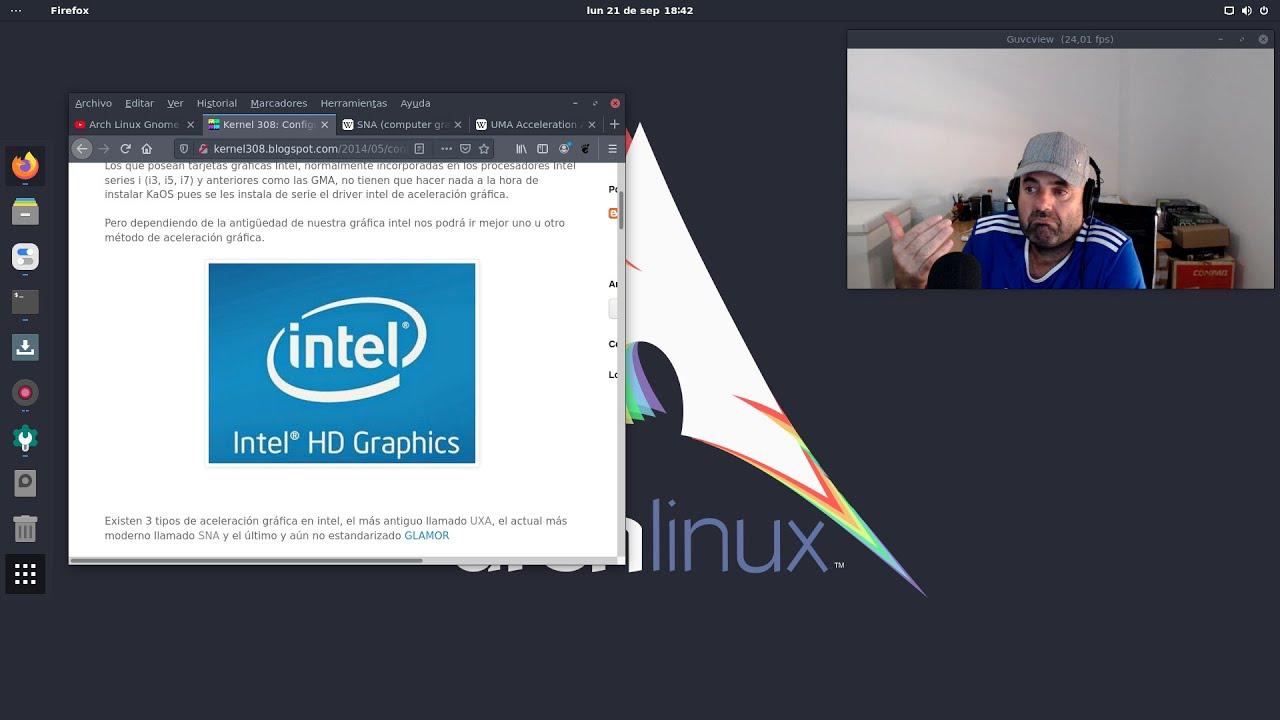The image size is (1280, 720).
Task: Open the Herramientas menu
Action: (353, 103)
